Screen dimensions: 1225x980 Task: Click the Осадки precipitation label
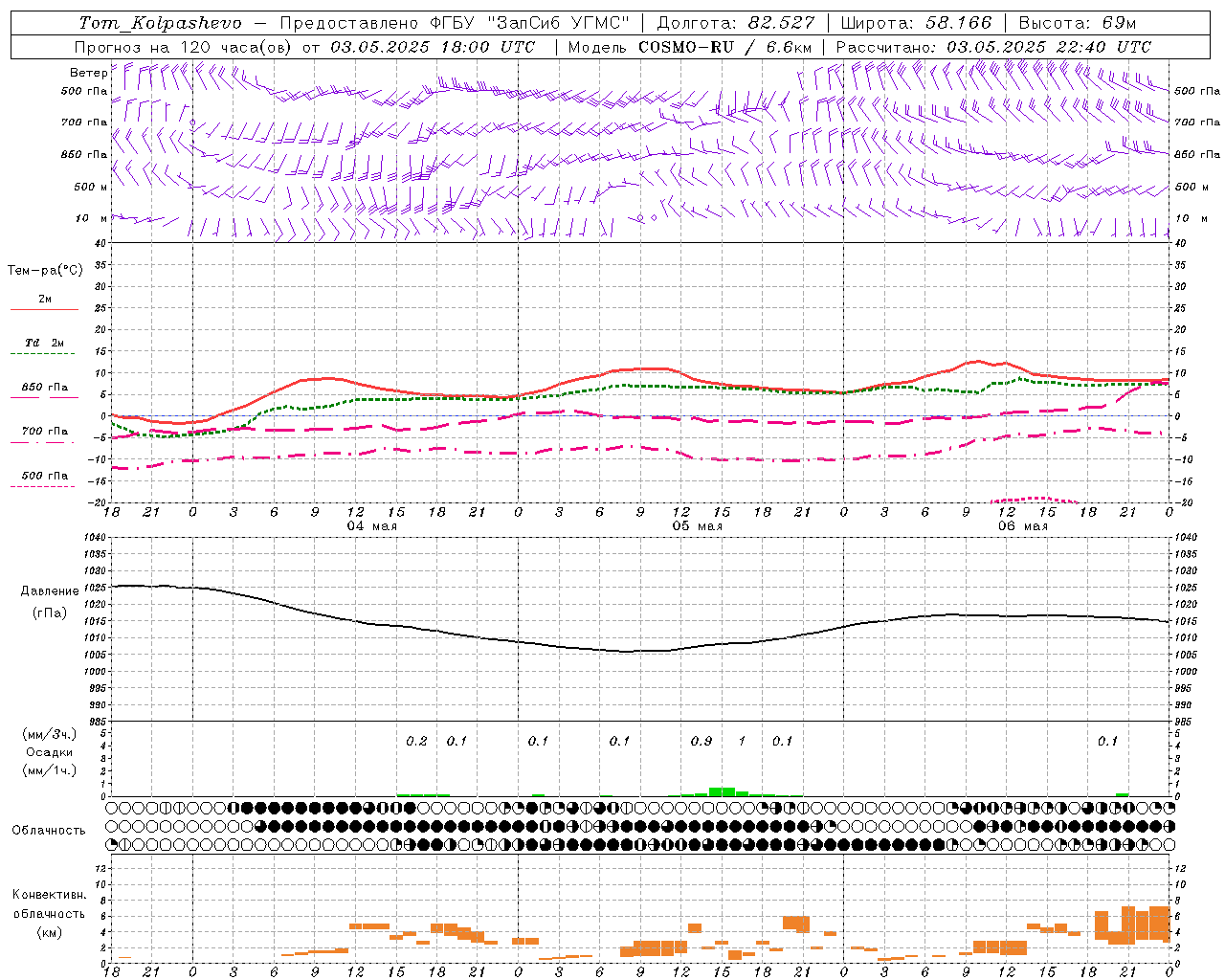[49, 752]
